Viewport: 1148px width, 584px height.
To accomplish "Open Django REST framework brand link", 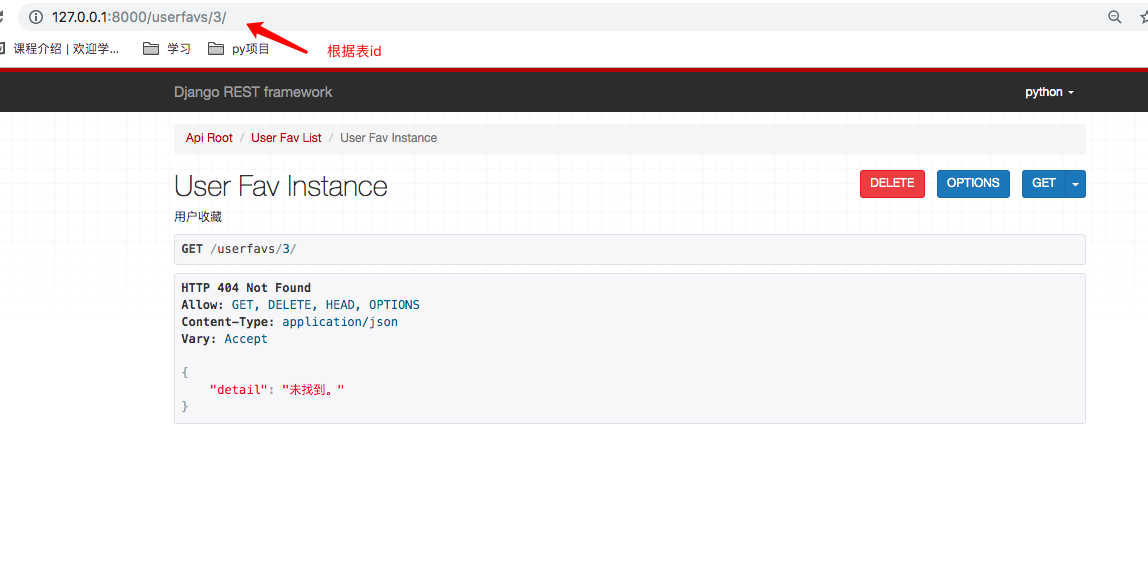I will click(x=253, y=92).
